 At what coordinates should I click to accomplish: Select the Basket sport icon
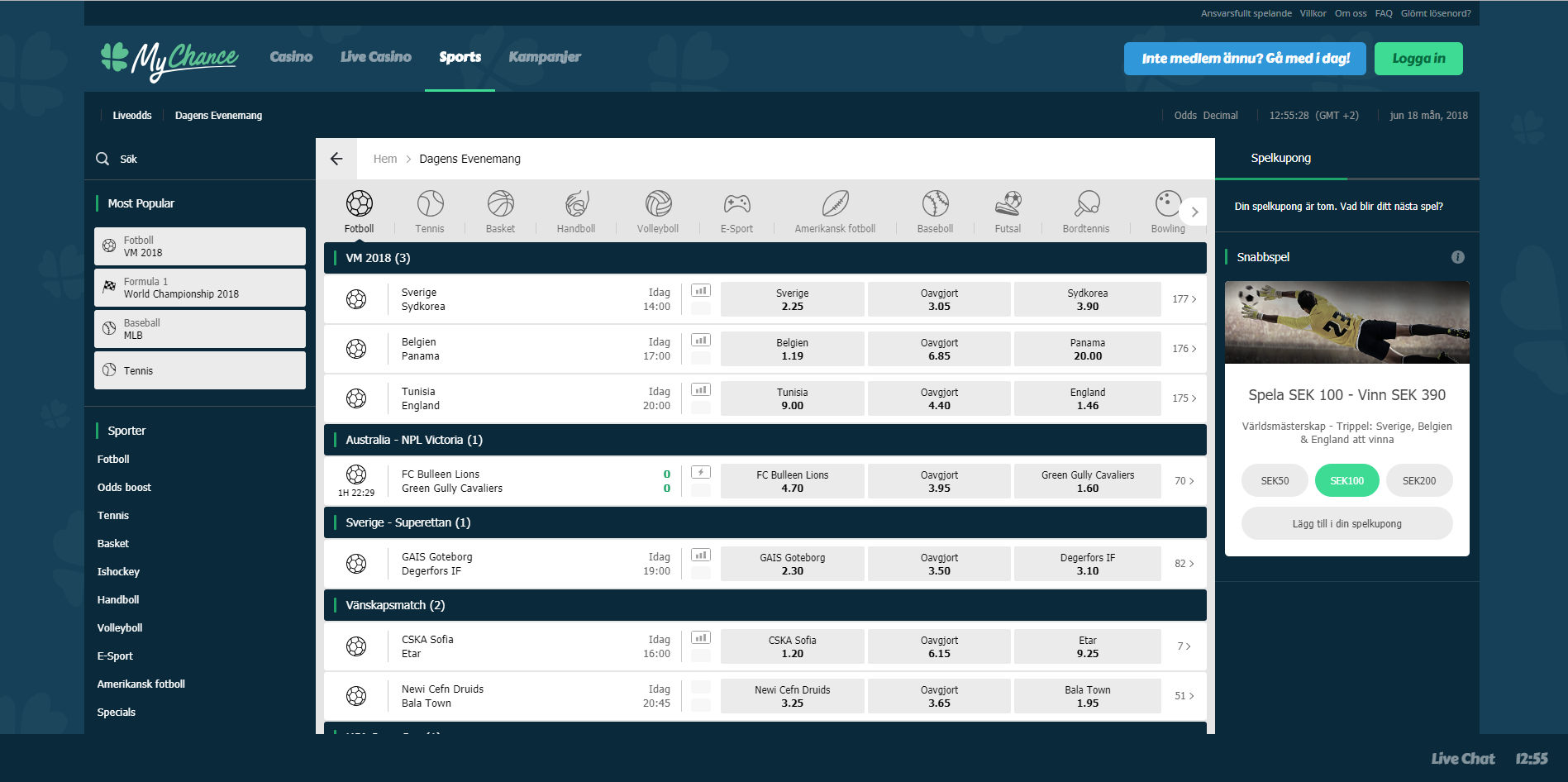click(500, 203)
